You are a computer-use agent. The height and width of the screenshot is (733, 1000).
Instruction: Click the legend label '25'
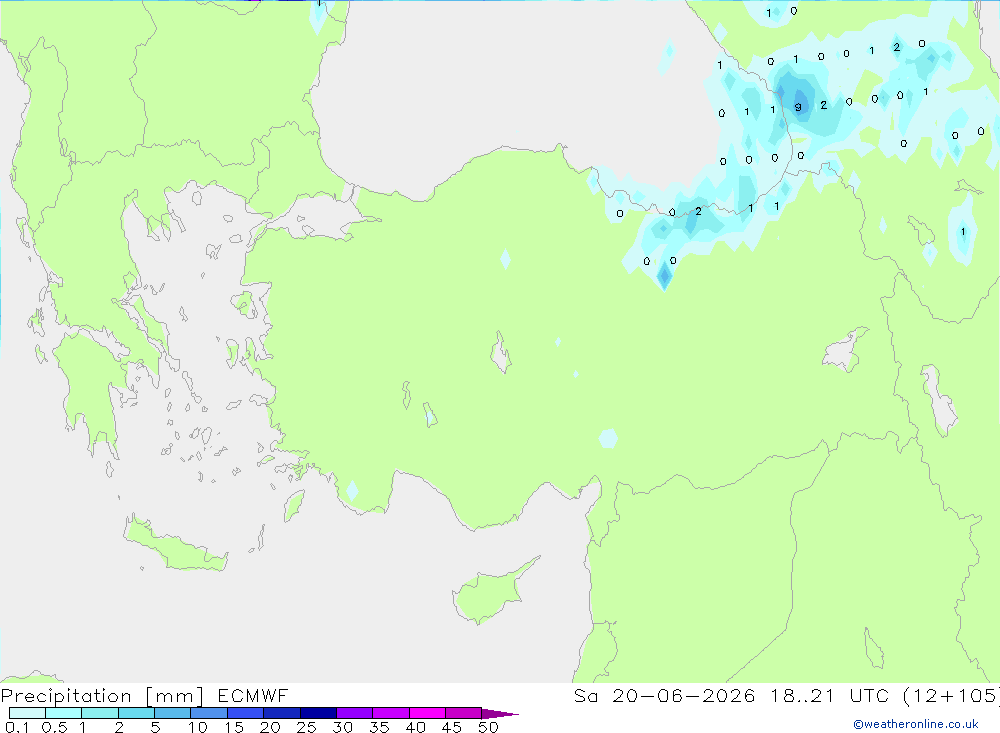[x=306, y=727]
